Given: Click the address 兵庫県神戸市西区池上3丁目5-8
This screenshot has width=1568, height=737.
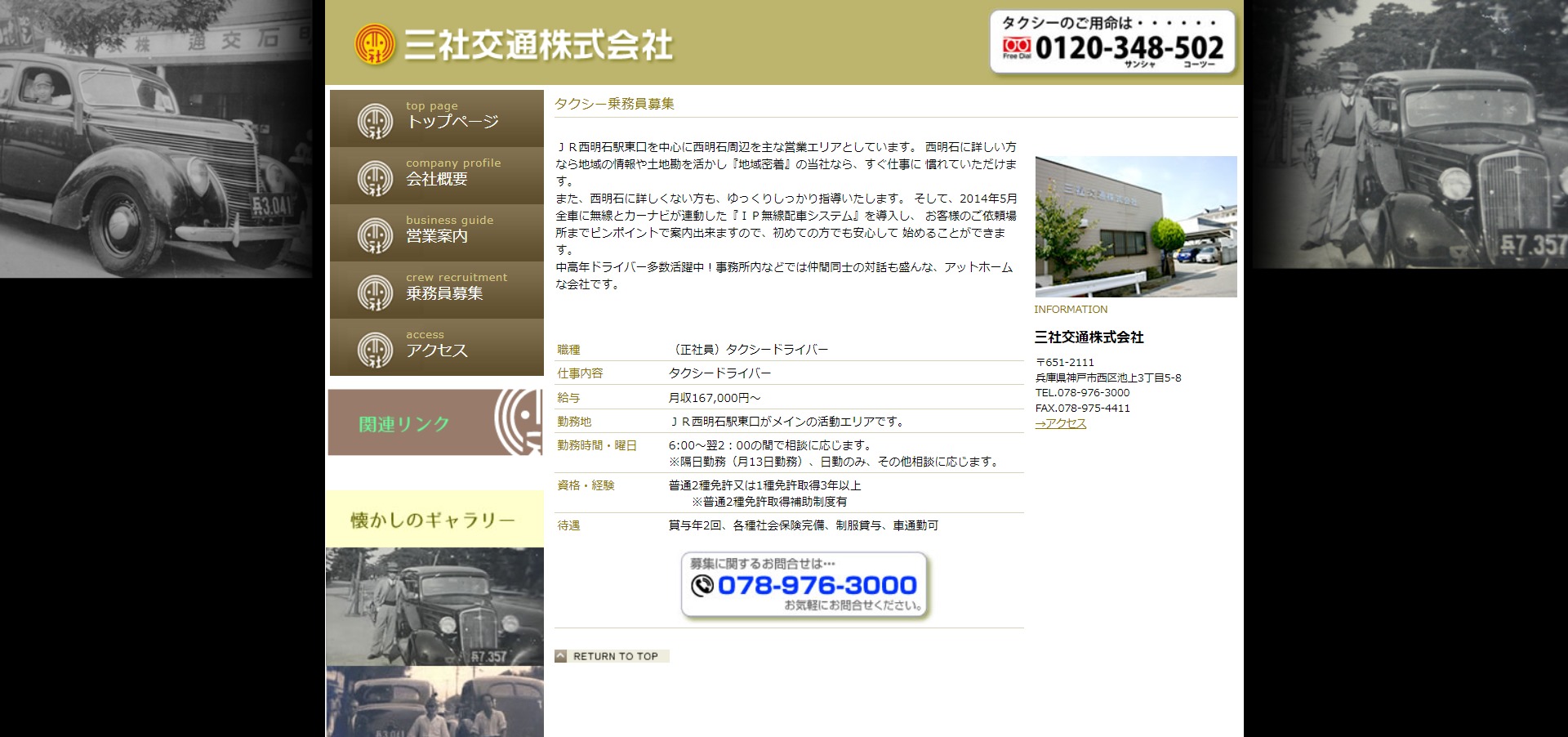Looking at the screenshot, I should tap(1108, 378).
